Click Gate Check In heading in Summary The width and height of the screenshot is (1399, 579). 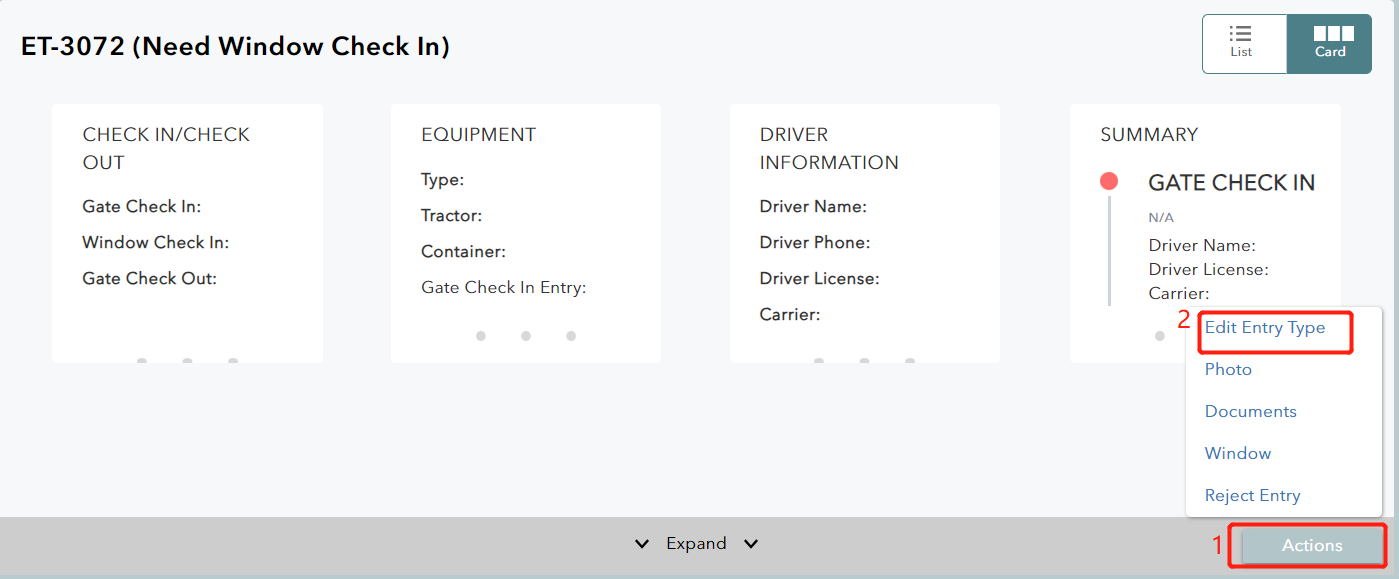click(1231, 183)
